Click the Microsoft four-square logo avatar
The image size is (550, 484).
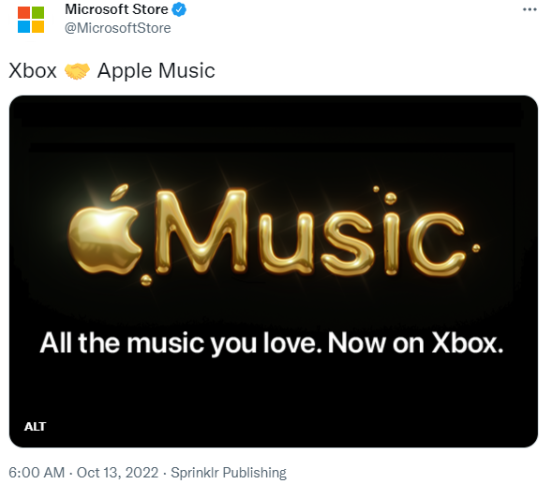click(31, 20)
